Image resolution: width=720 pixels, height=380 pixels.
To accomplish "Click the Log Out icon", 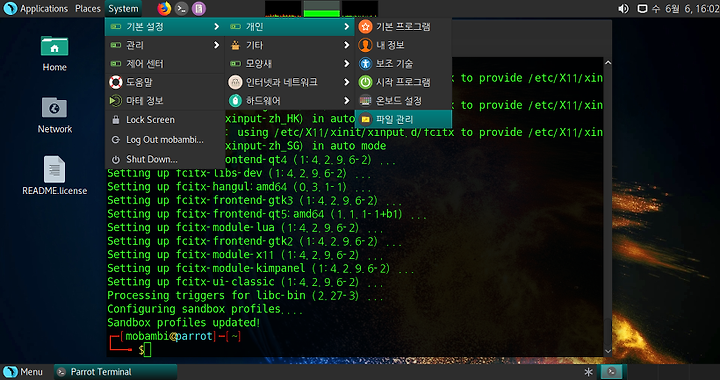I will [x=116, y=140].
